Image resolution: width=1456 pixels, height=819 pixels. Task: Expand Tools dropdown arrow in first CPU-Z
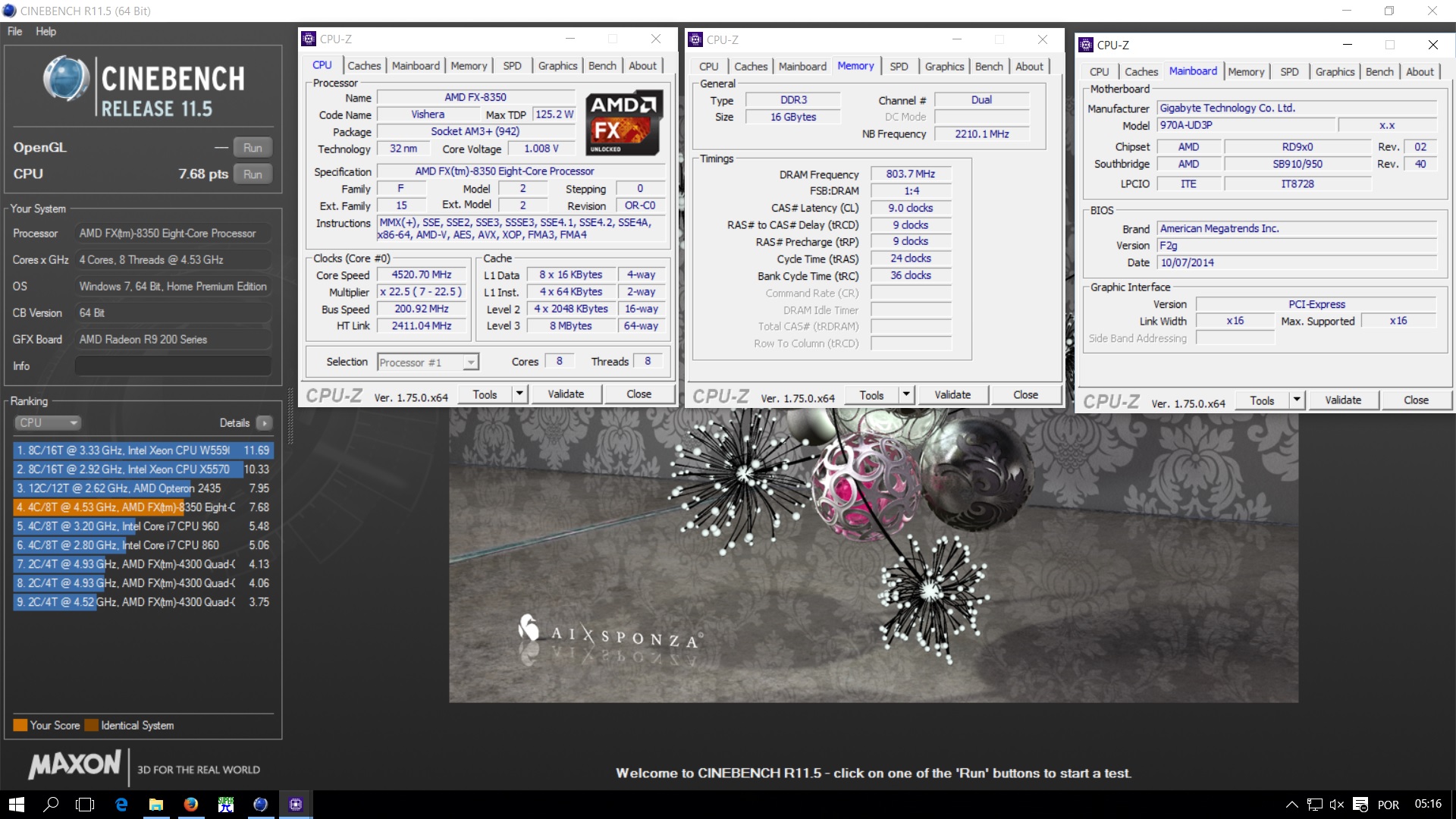tap(519, 394)
